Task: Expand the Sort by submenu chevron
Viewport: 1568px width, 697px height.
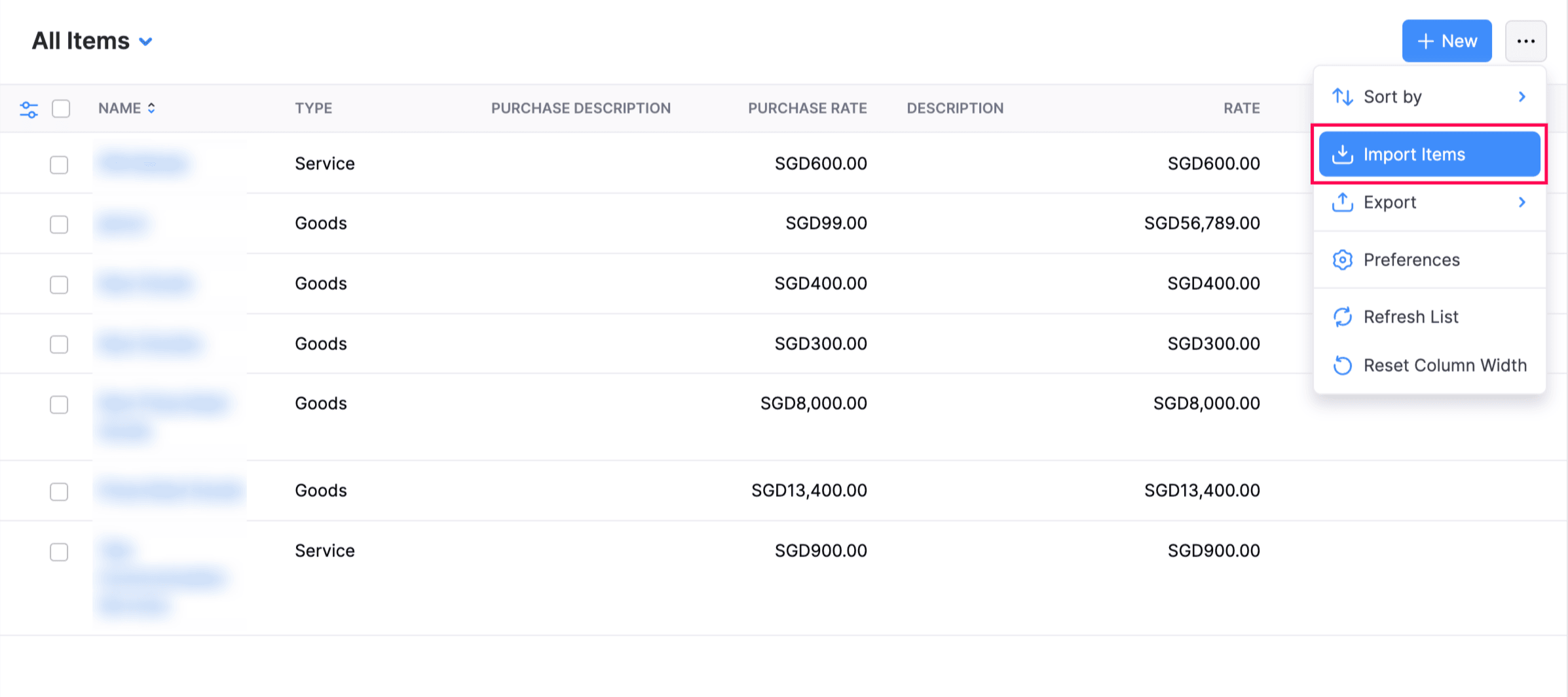Action: [1521, 96]
